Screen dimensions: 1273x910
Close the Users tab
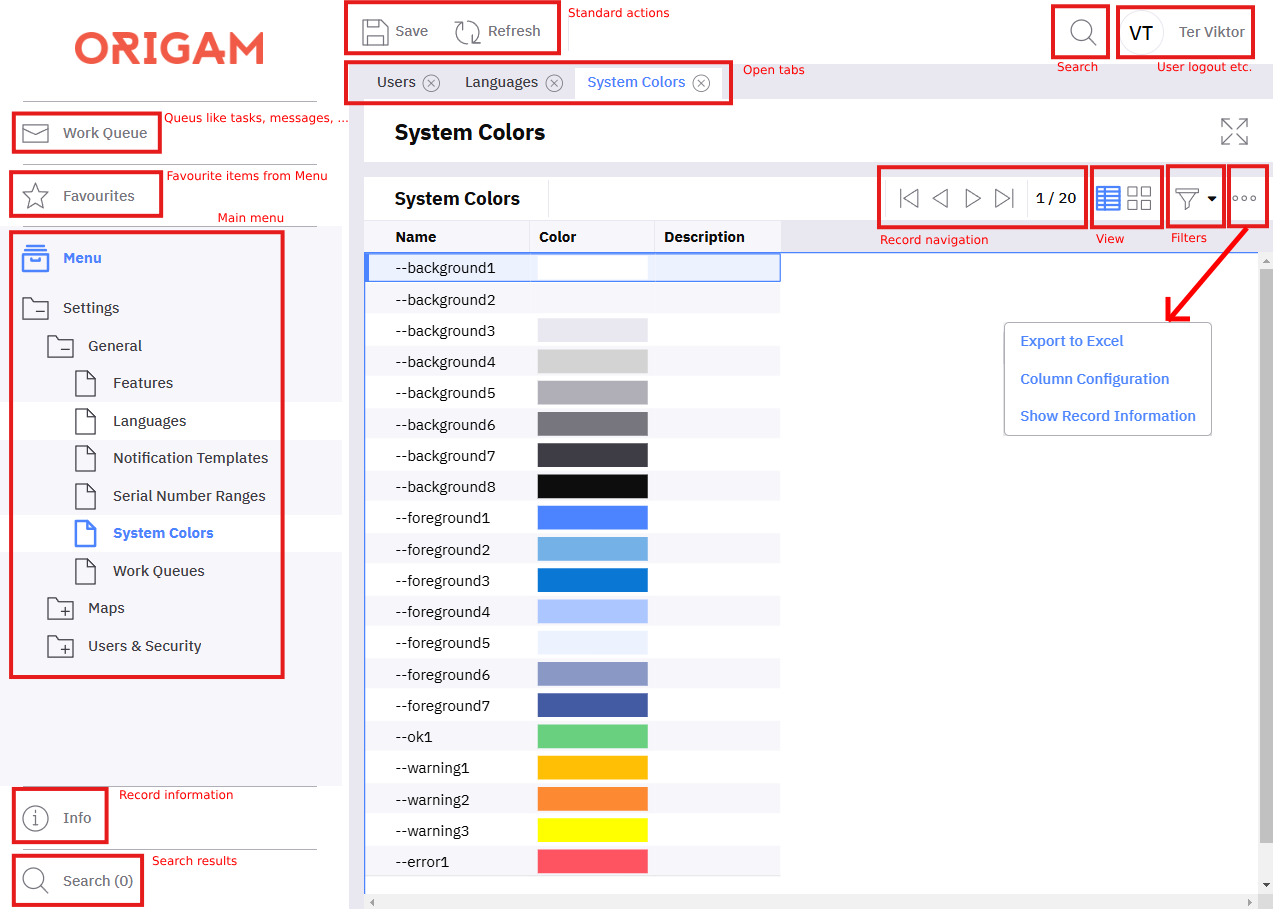[431, 83]
